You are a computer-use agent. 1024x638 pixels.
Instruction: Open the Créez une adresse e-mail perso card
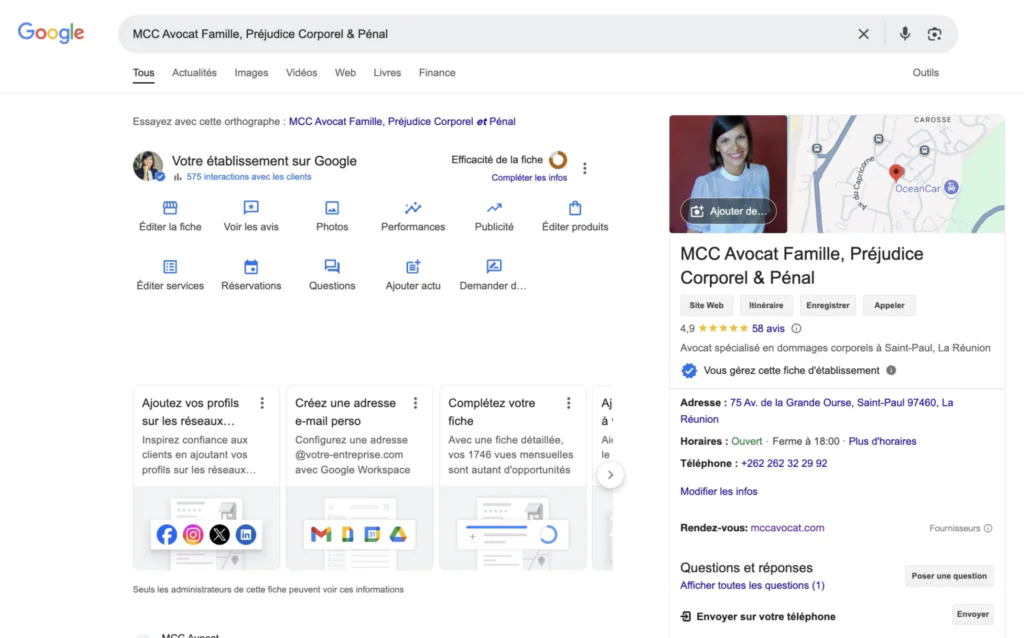359,478
